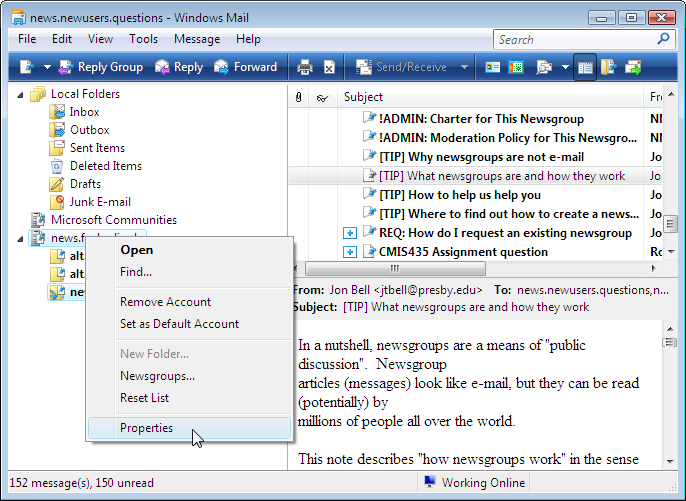Open the Tools menu

[x=143, y=39]
